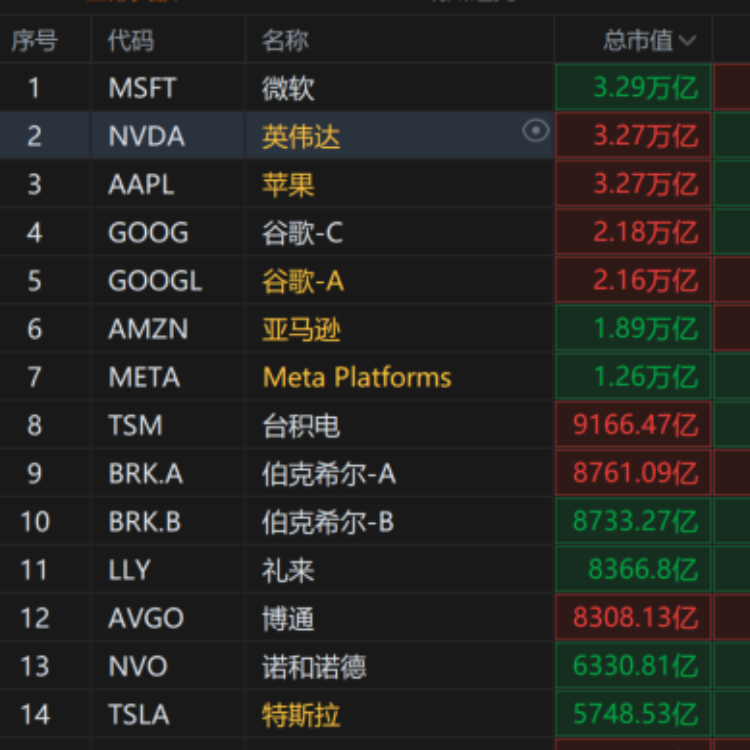Viewport: 750px width, 750px height.
Task: Click the 5748.53亿 market cap cell
Action: [x=633, y=714]
